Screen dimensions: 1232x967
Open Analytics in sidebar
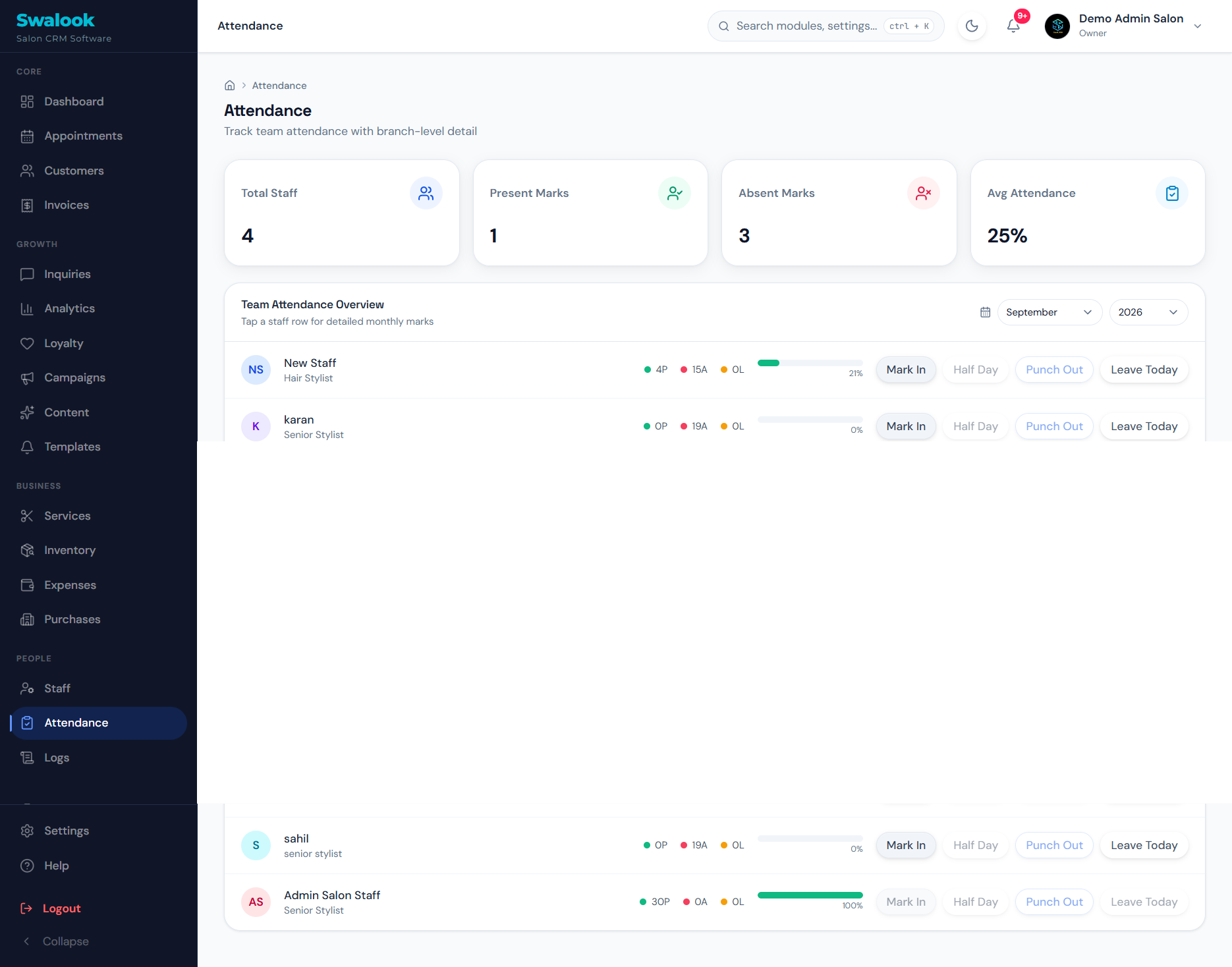(x=99, y=308)
